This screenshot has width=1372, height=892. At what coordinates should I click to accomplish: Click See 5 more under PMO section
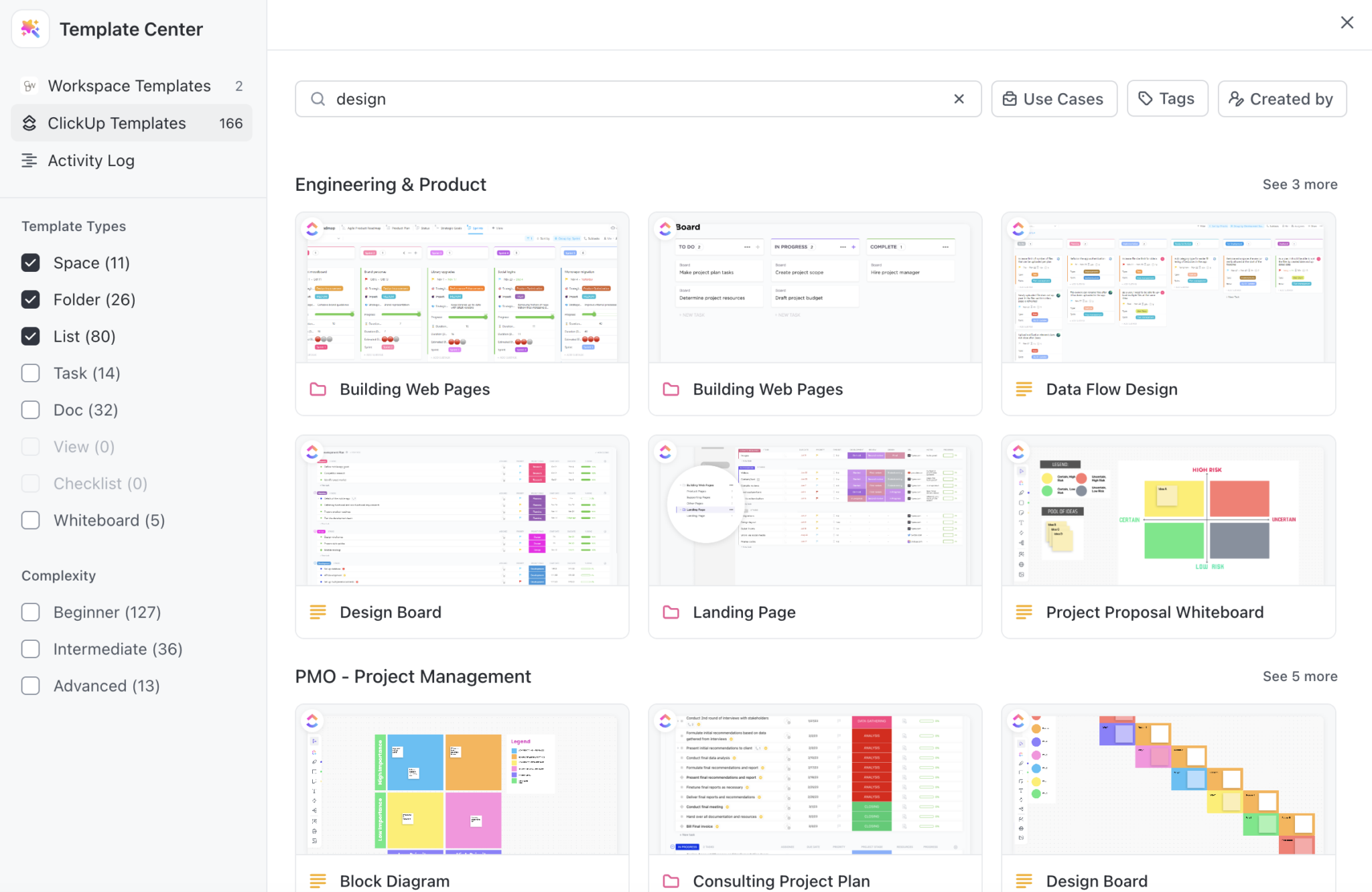click(1300, 676)
